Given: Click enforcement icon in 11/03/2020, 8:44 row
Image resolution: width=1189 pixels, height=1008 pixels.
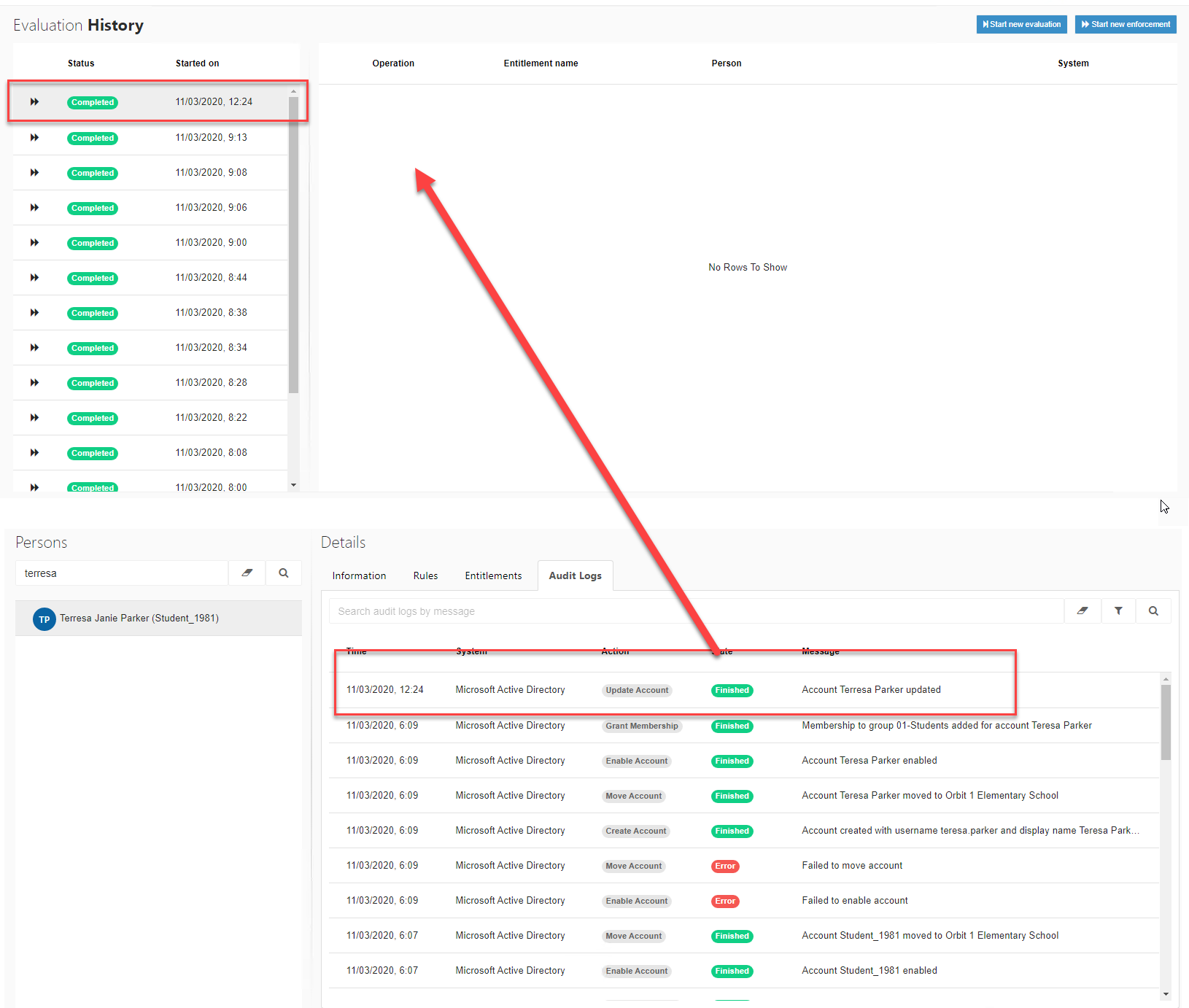Looking at the screenshot, I should coord(34,278).
